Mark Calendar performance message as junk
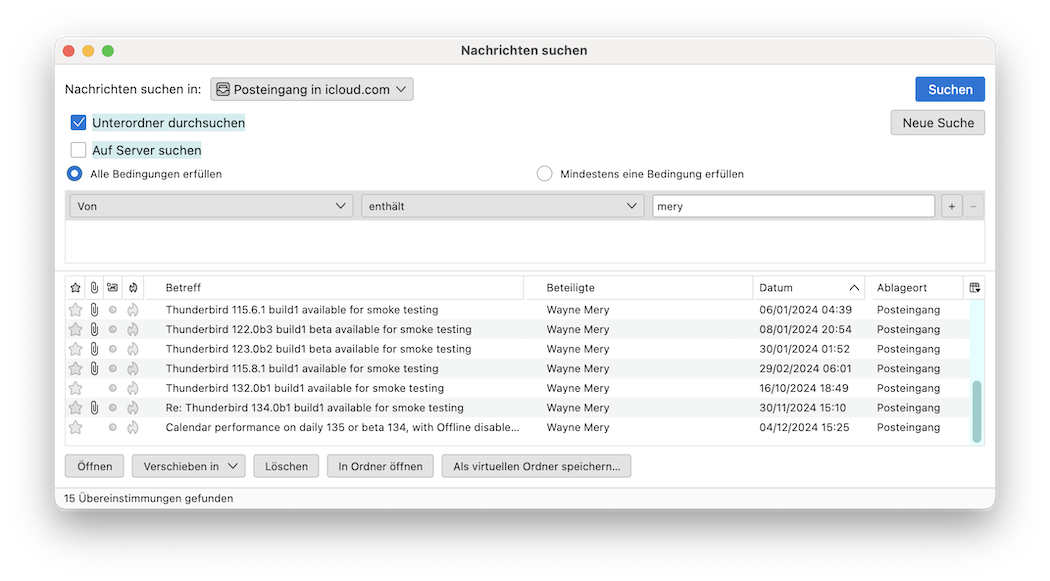The width and height of the screenshot is (1050, 581). [x=133, y=427]
